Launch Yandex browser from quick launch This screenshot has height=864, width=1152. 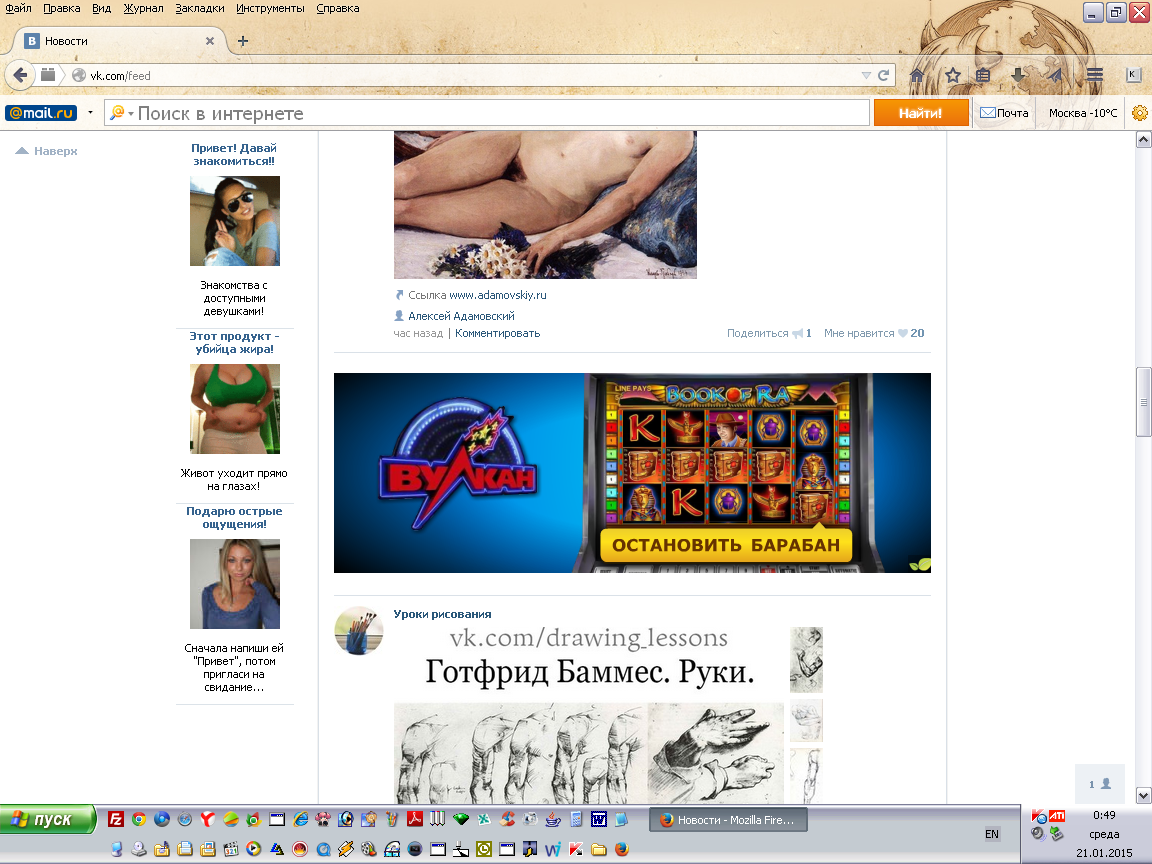[x=208, y=818]
